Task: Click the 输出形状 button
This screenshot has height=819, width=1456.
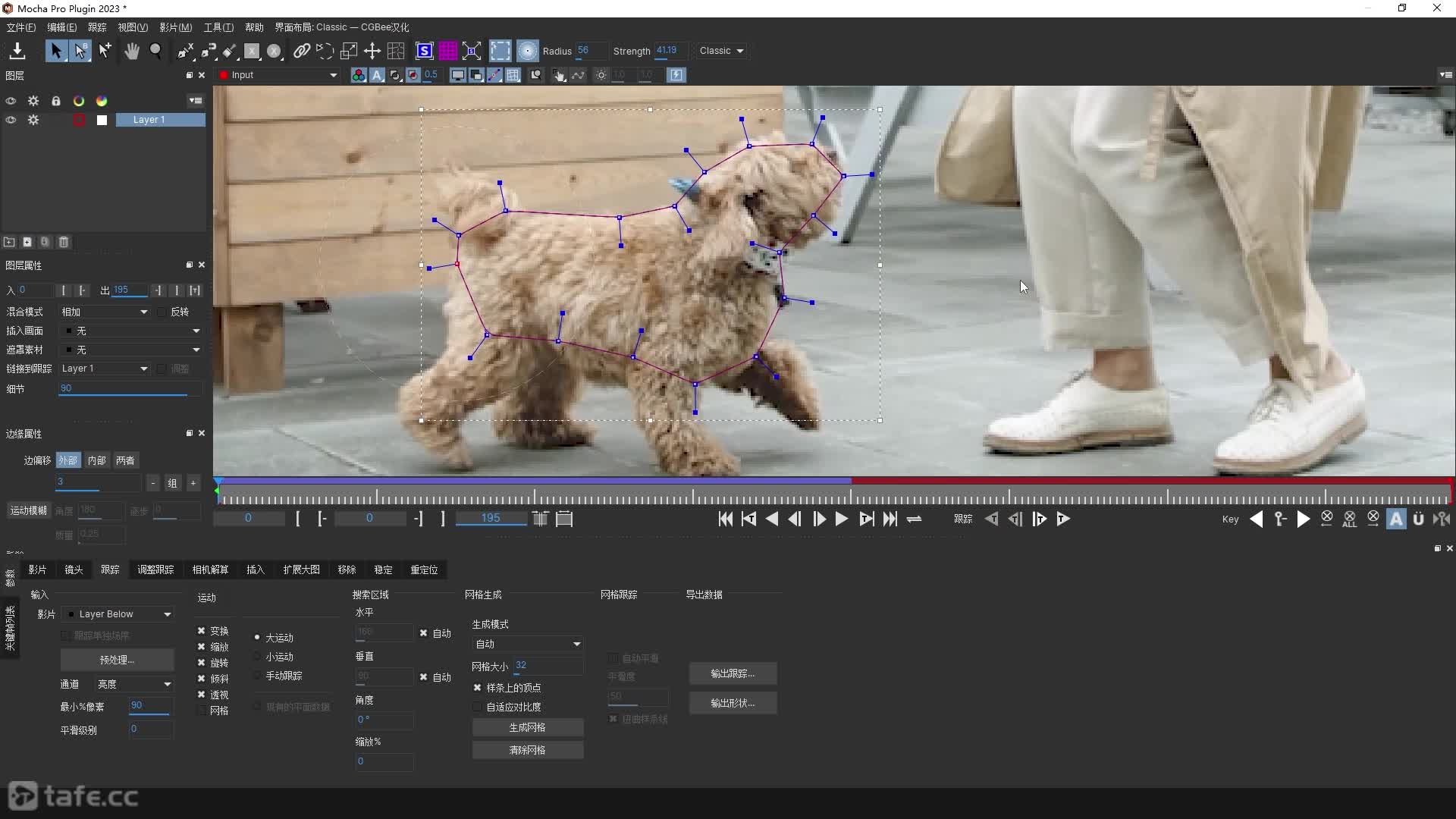Action: coord(733,703)
